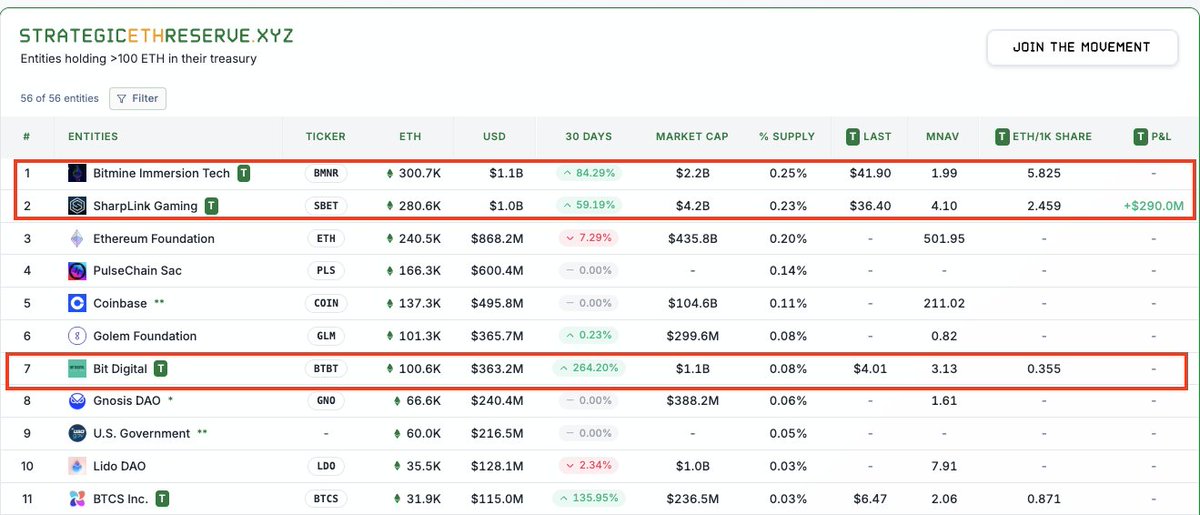Click the COIN ticker badge
This screenshot has width=1200, height=515.
325,303
